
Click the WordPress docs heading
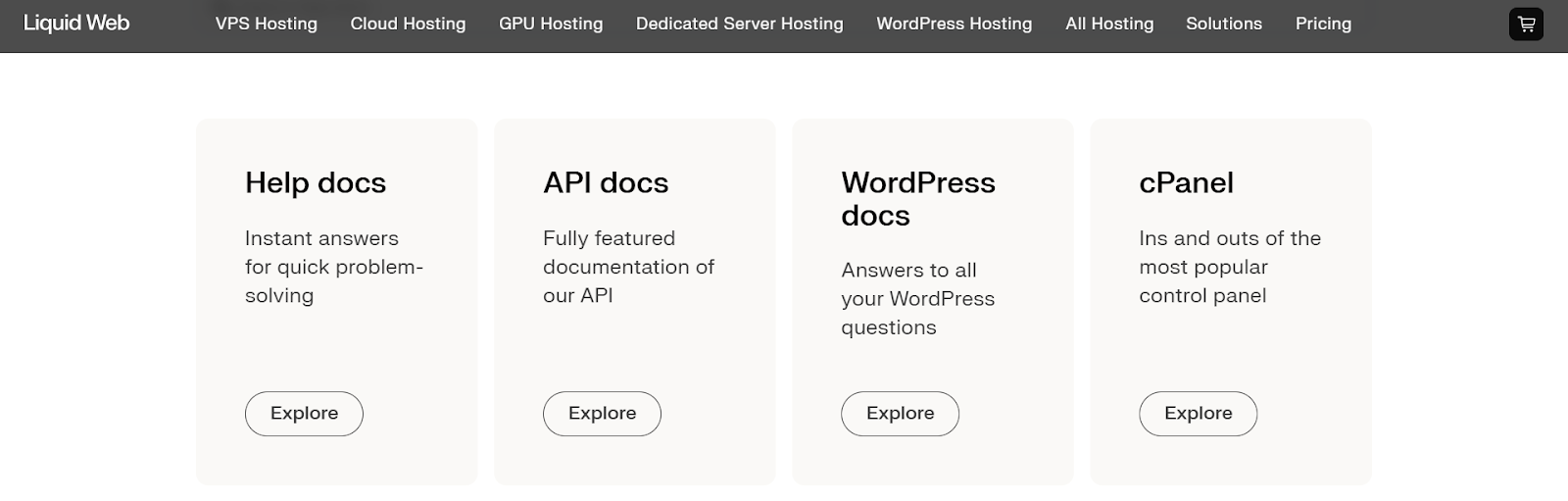coord(918,199)
